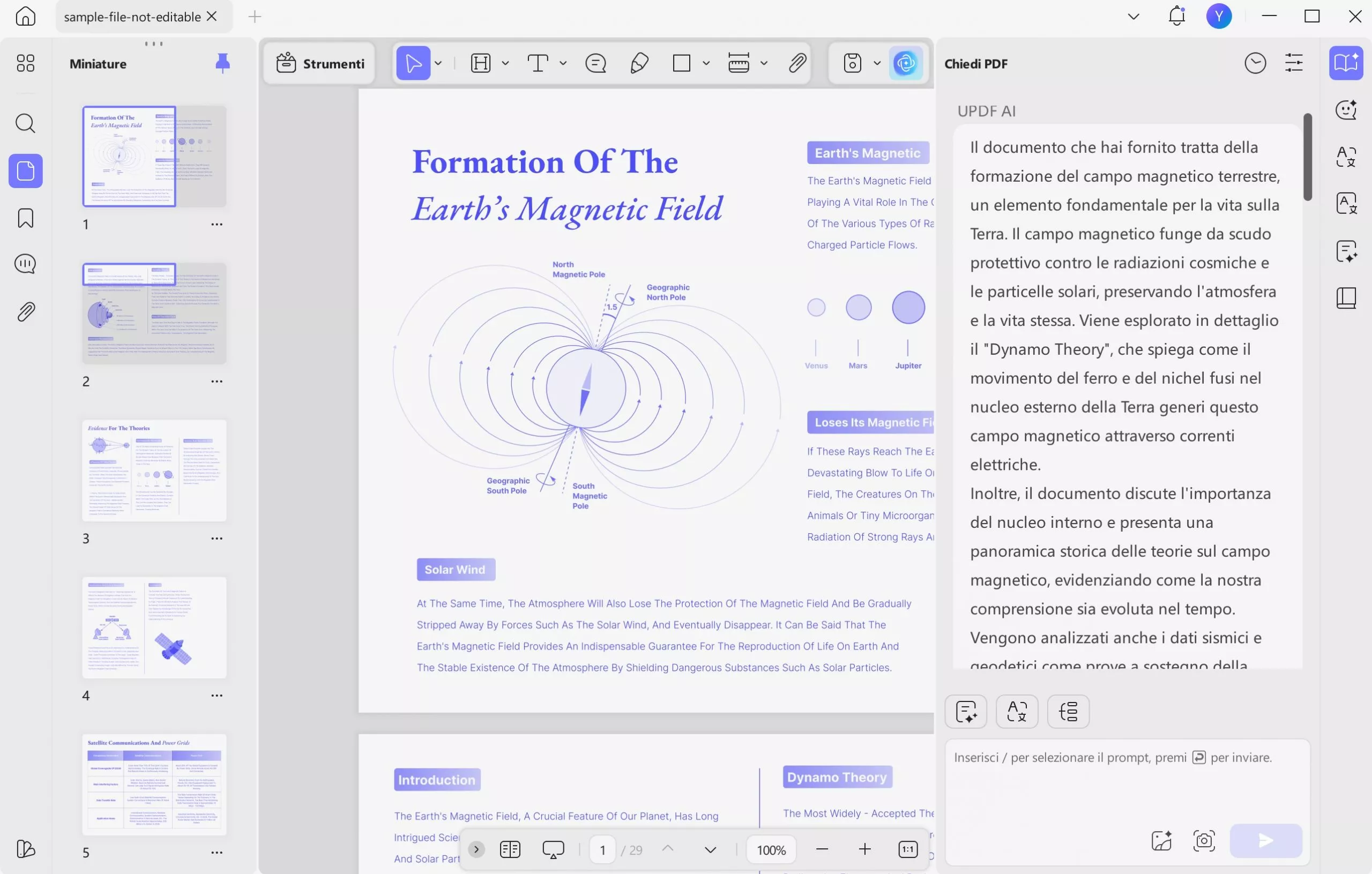Open the comments panel in sidebar
The image size is (1372, 874).
point(26,264)
